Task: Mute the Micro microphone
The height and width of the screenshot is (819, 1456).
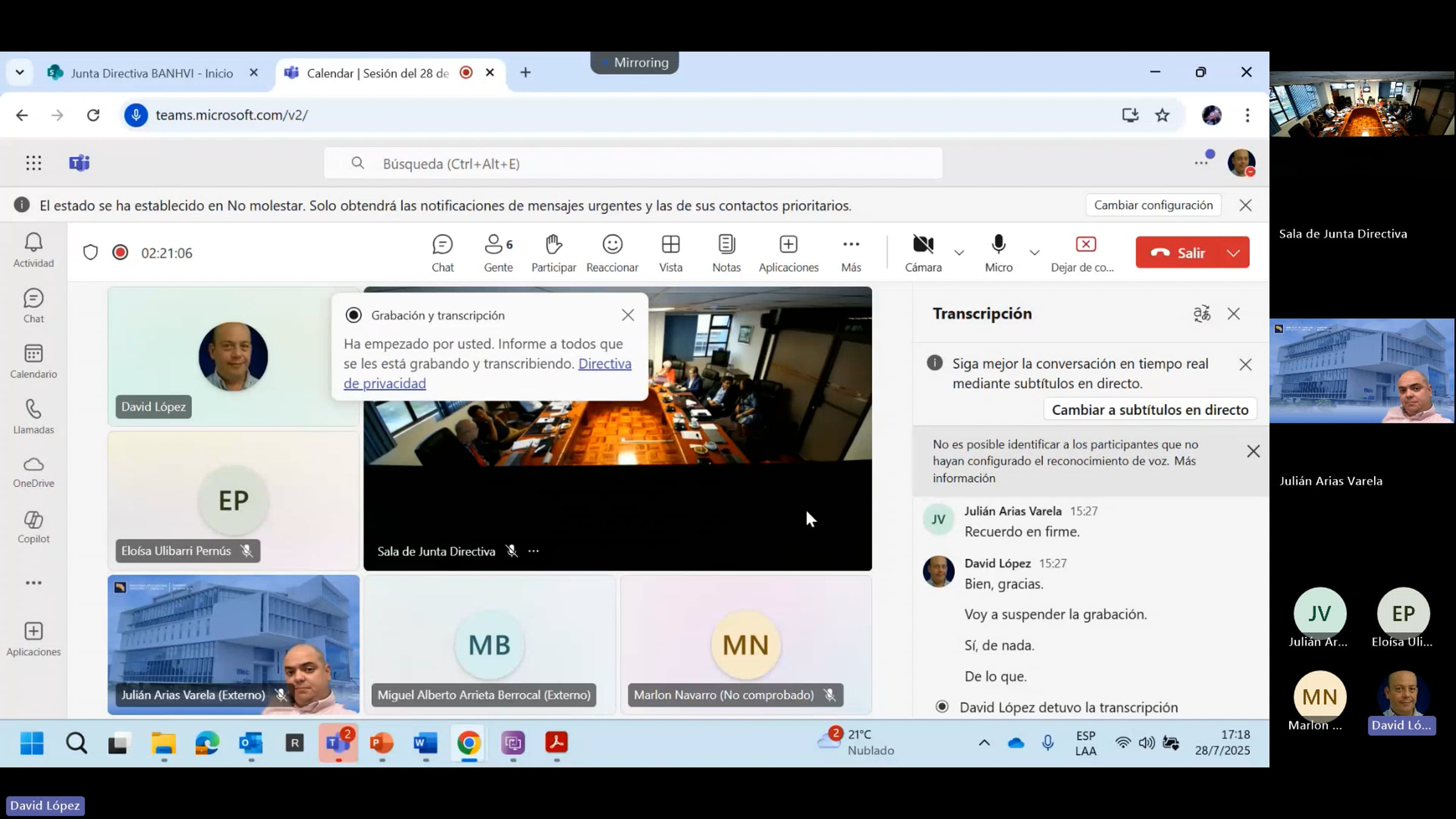Action: (x=999, y=253)
